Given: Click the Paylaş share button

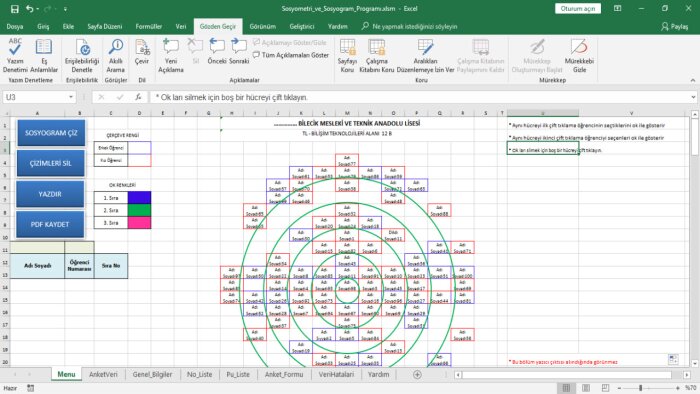Looking at the screenshot, I should coord(675,27).
